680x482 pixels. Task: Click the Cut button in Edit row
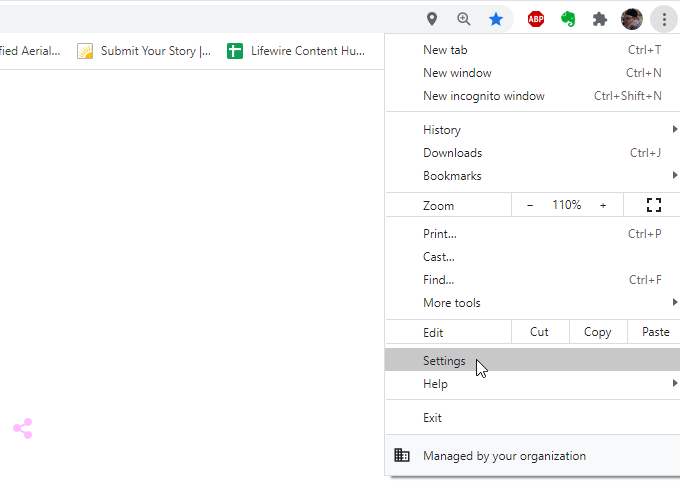[539, 332]
